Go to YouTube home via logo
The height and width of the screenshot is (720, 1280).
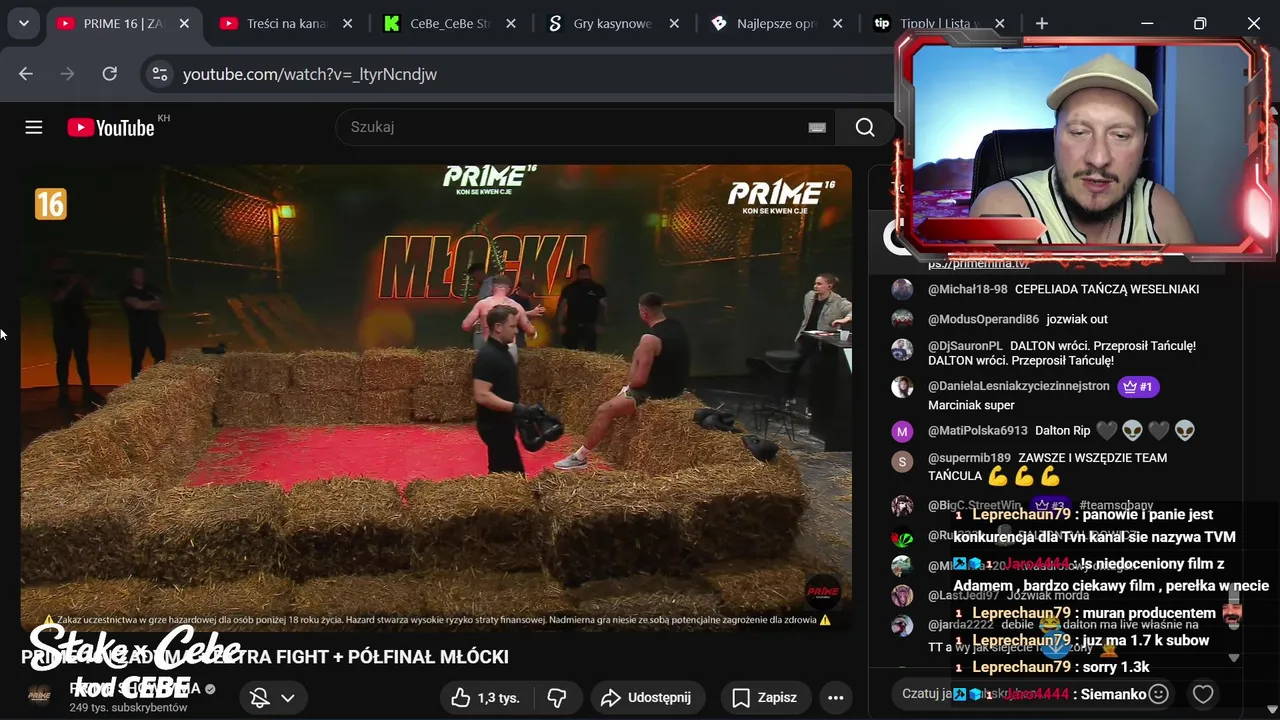tap(111, 128)
